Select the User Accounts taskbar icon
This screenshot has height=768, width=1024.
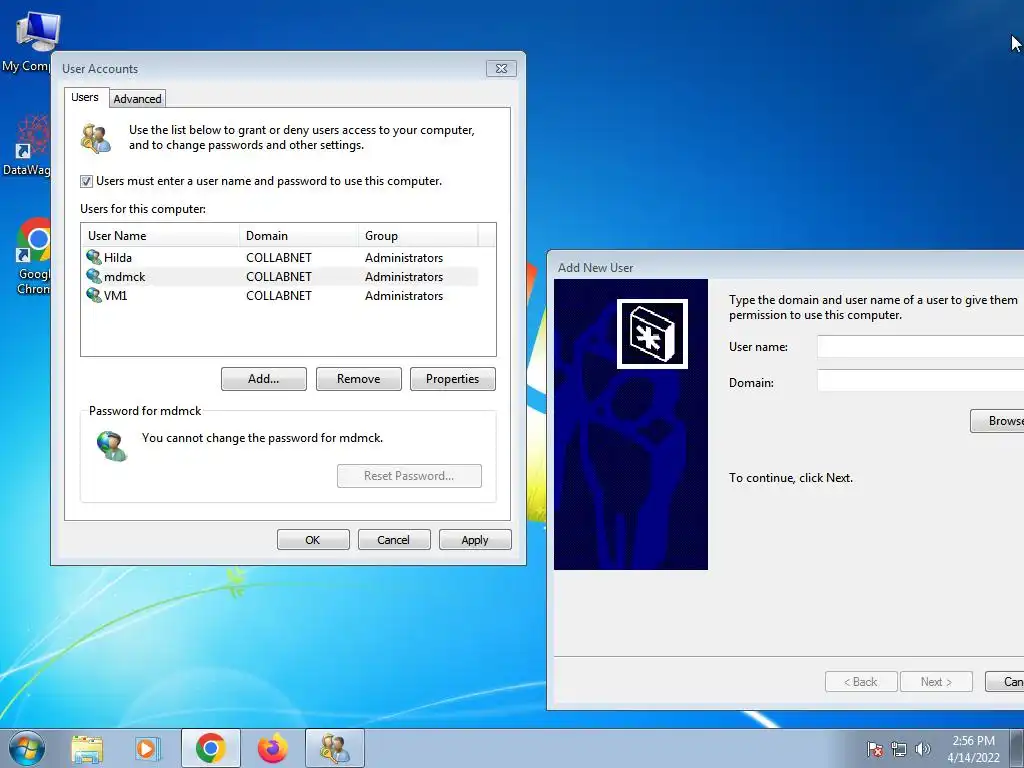tap(334, 748)
